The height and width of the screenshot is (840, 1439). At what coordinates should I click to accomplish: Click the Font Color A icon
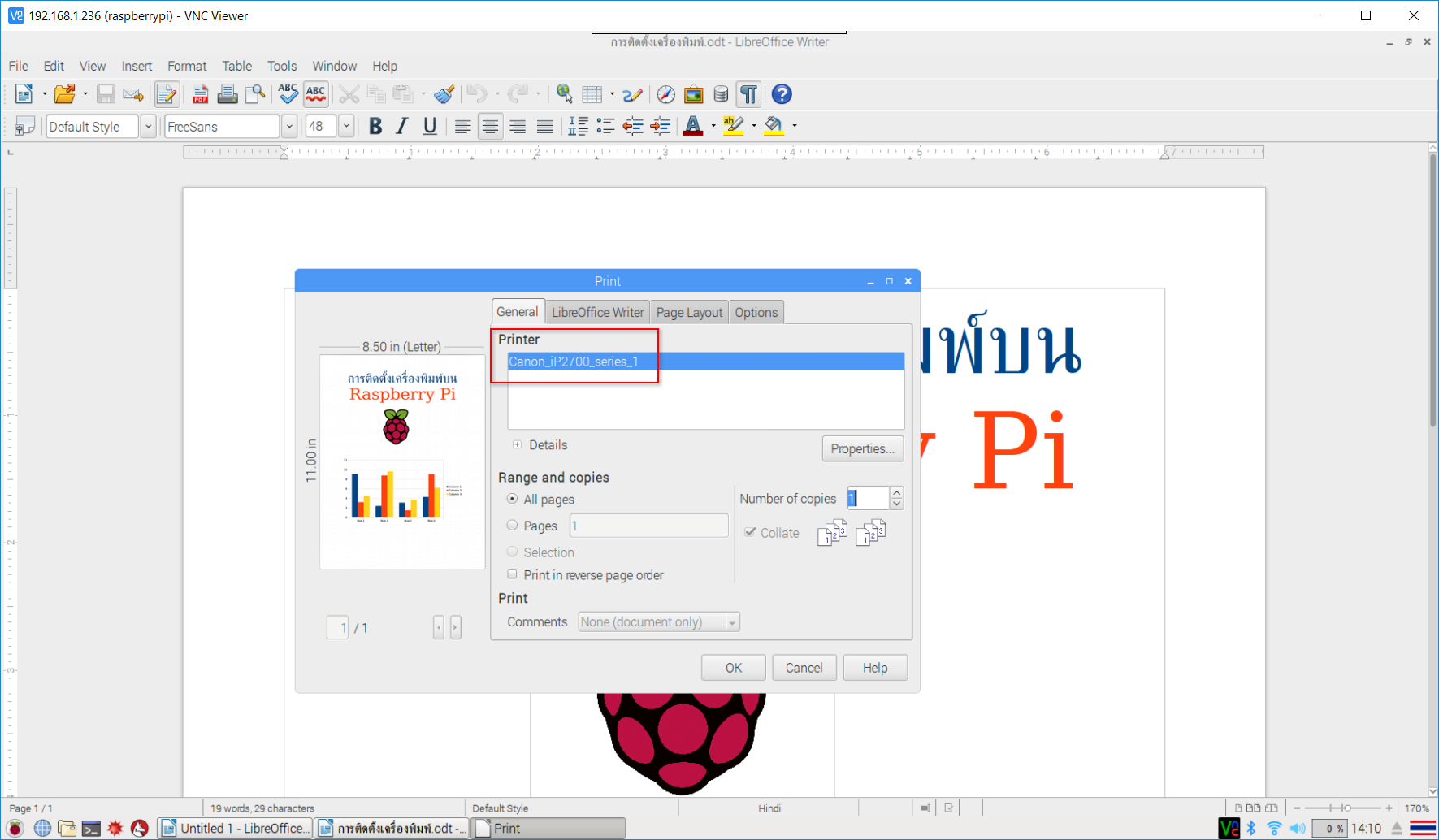(693, 126)
